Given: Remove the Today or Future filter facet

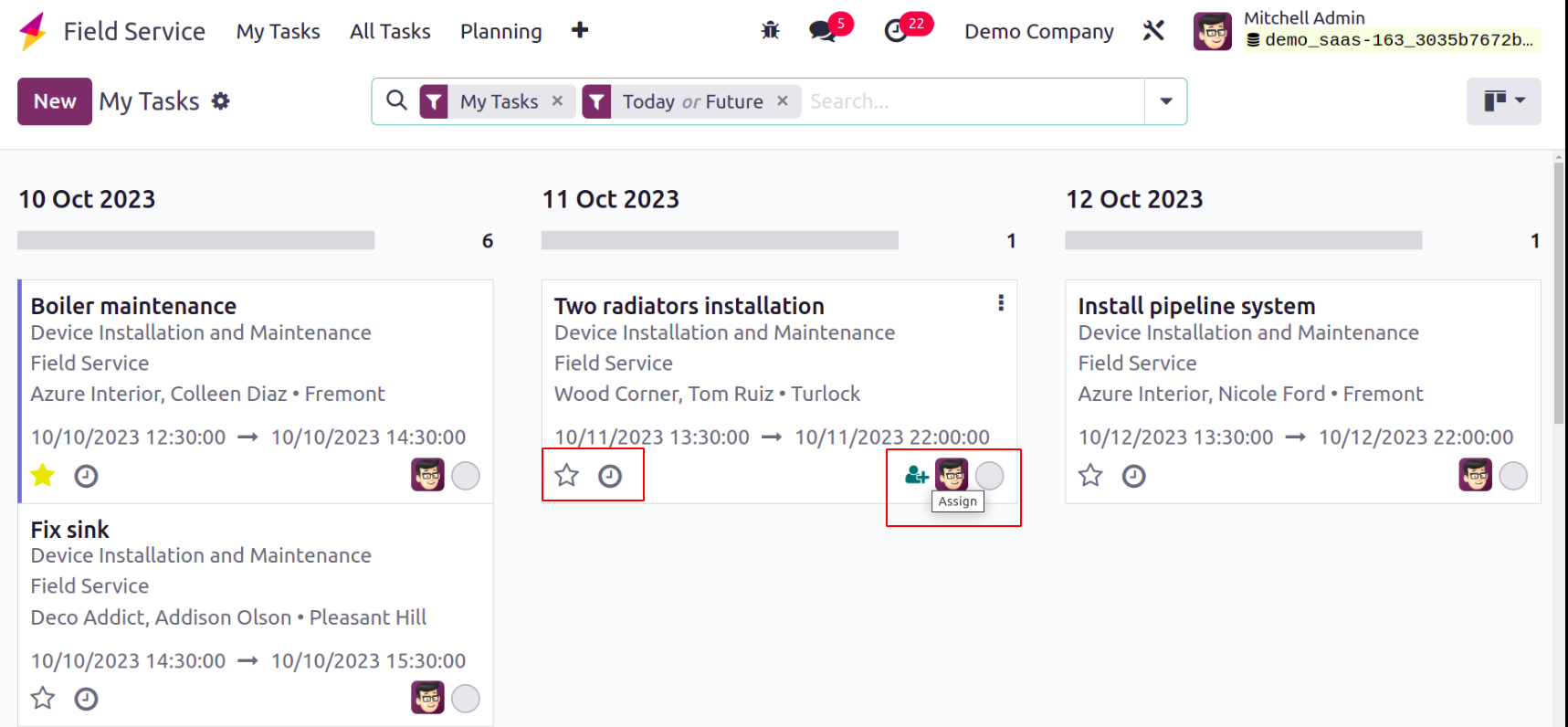Looking at the screenshot, I should pyautogui.click(x=783, y=101).
